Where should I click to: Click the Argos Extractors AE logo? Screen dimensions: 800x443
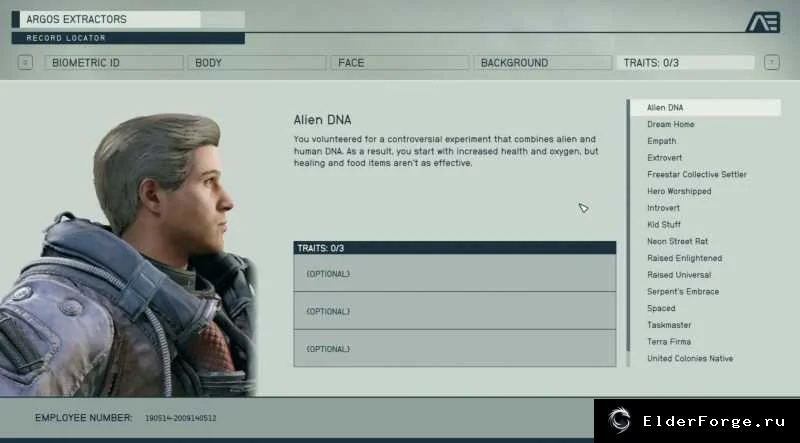(x=763, y=22)
